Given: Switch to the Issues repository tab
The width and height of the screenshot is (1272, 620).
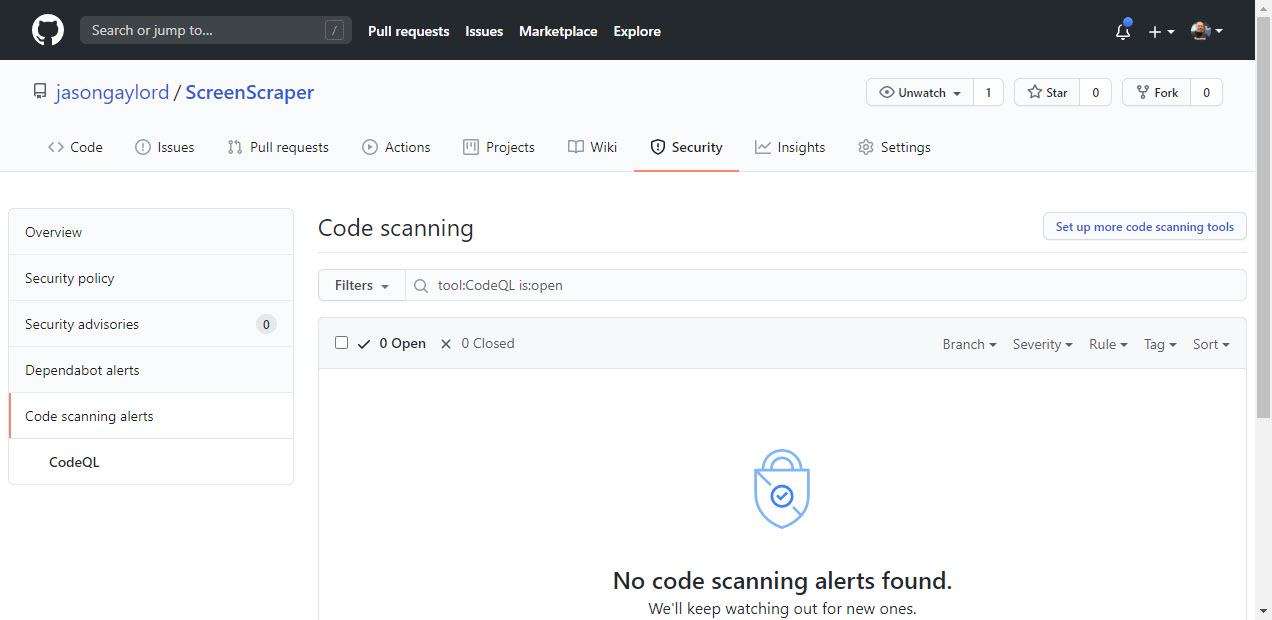Looking at the screenshot, I should click(x=165, y=147).
